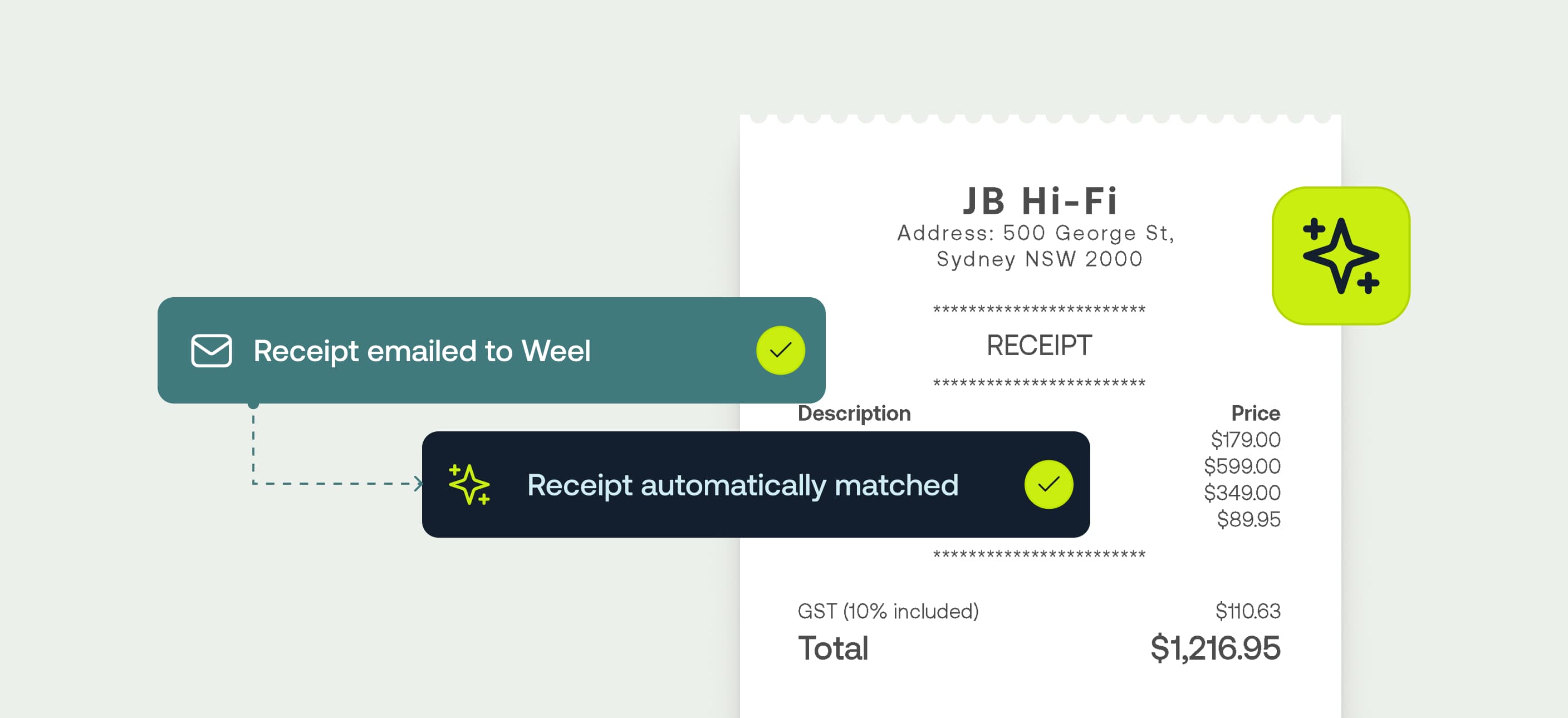The height and width of the screenshot is (718, 1568).
Task: Click the RECEIPT heading
Action: 1039,346
